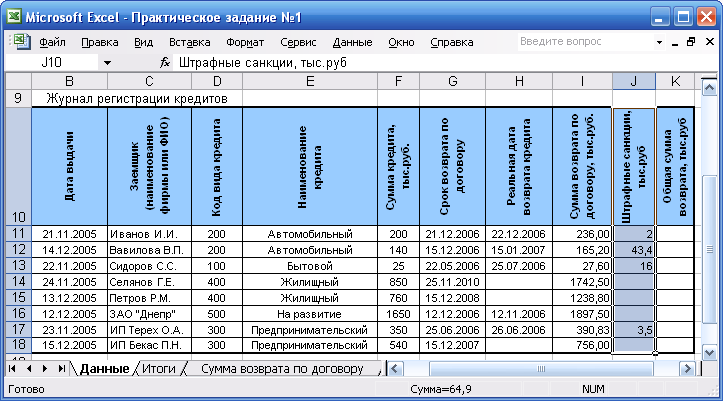Click the select-all corner of the grid
The height and width of the screenshot is (401, 723).
click(18, 82)
